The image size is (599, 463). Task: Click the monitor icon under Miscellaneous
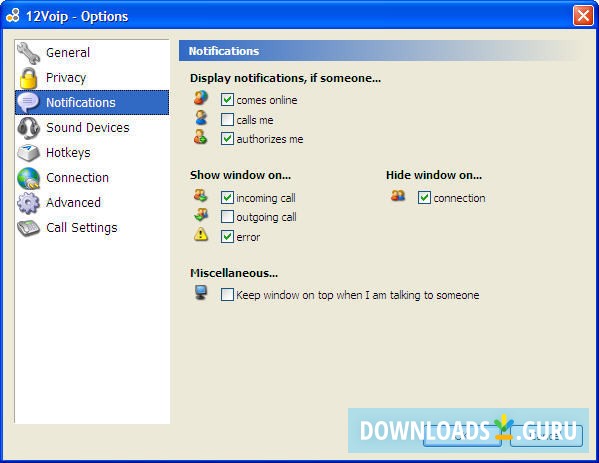(x=201, y=293)
